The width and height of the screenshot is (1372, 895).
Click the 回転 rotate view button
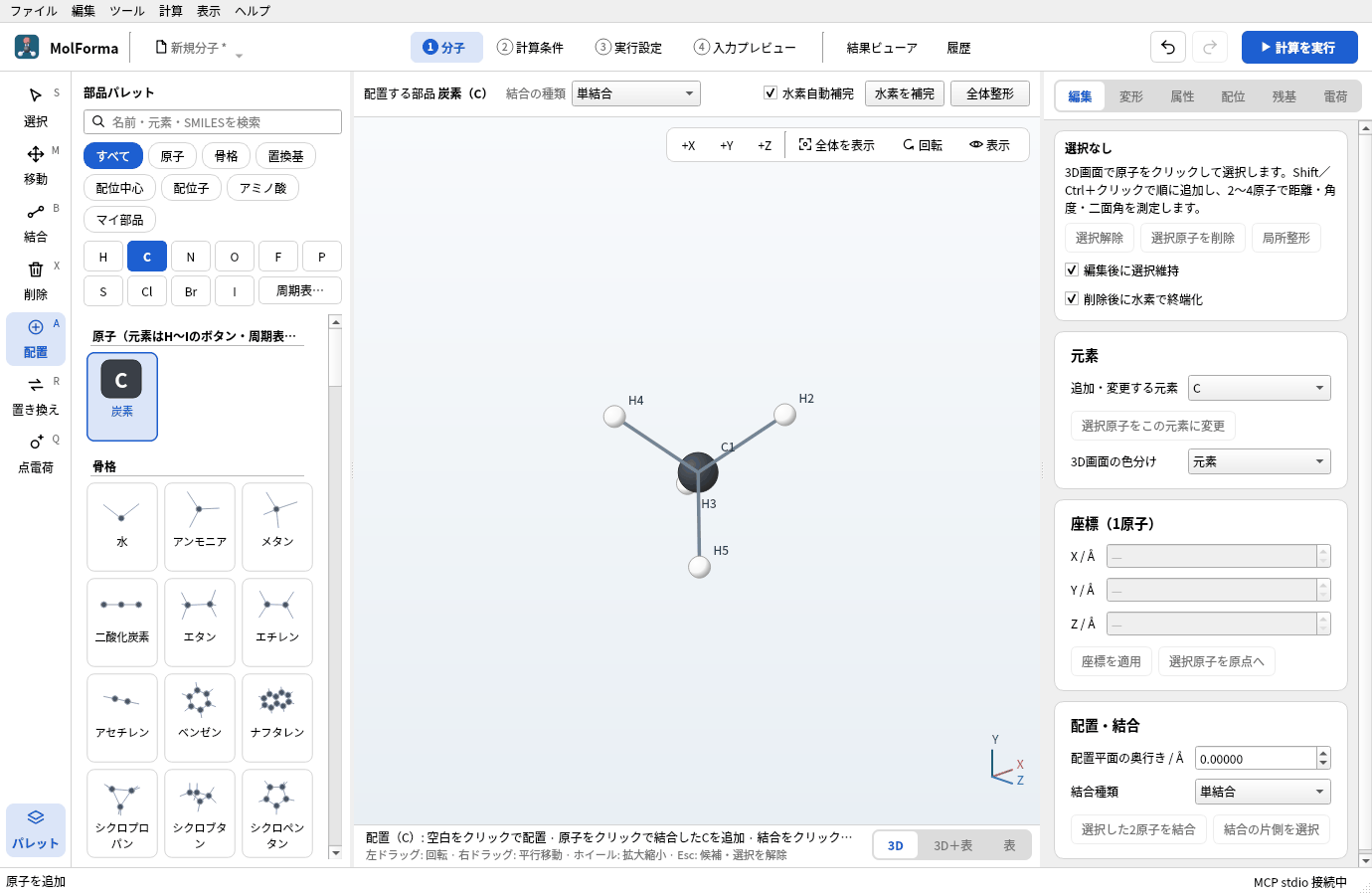tap(922, 145)
